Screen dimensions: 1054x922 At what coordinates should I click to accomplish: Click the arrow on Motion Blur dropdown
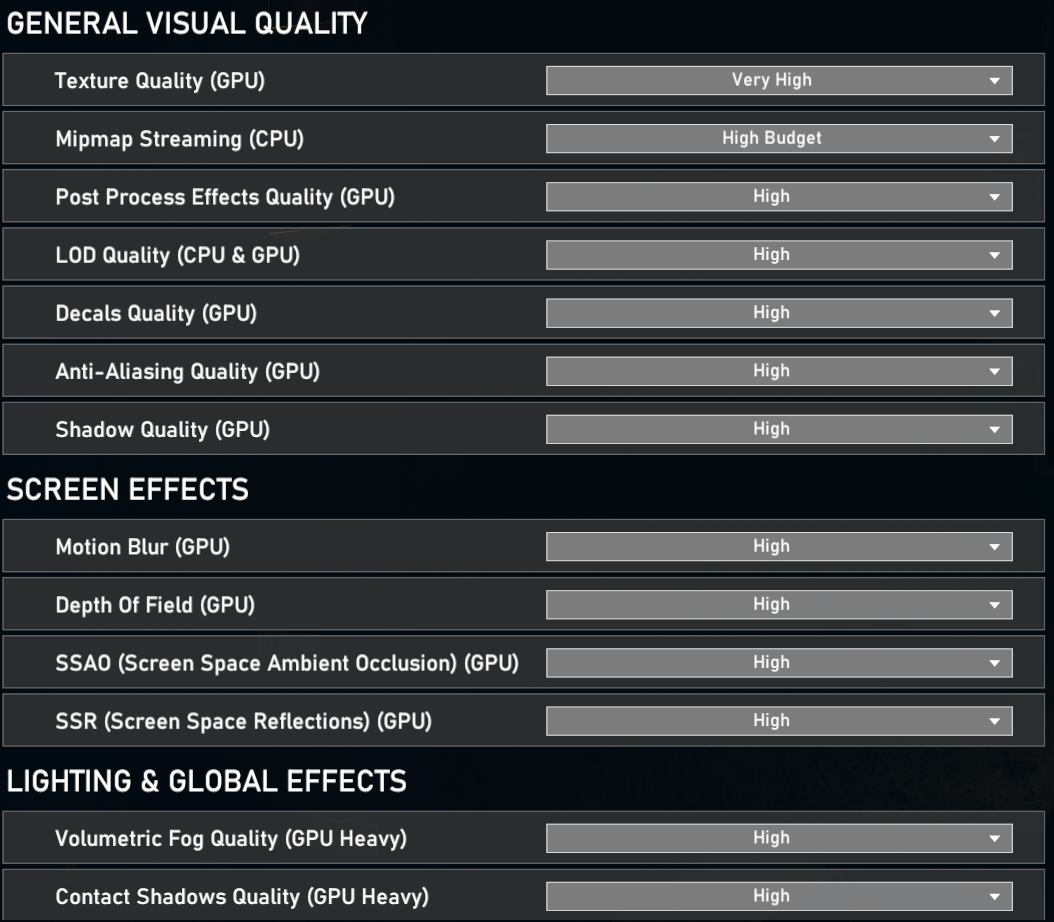994,547
